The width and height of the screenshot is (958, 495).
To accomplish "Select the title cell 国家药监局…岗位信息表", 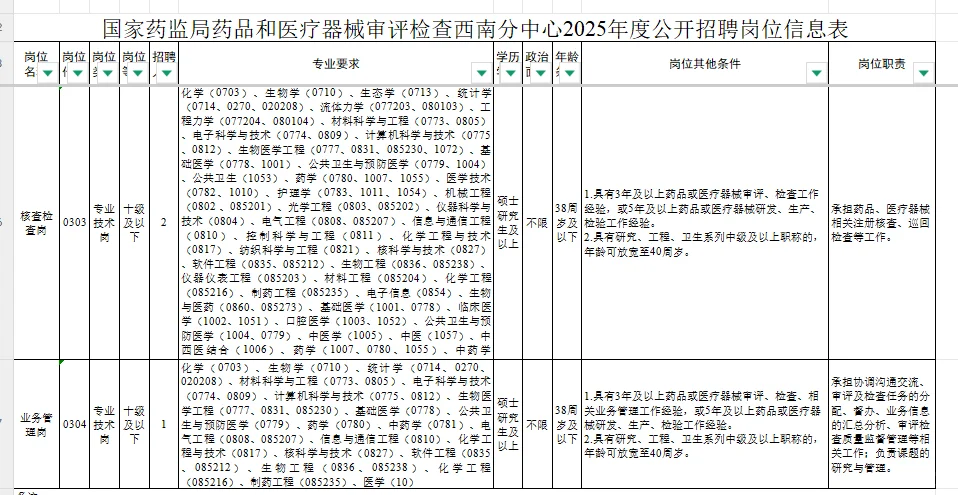I will (475, 28).
